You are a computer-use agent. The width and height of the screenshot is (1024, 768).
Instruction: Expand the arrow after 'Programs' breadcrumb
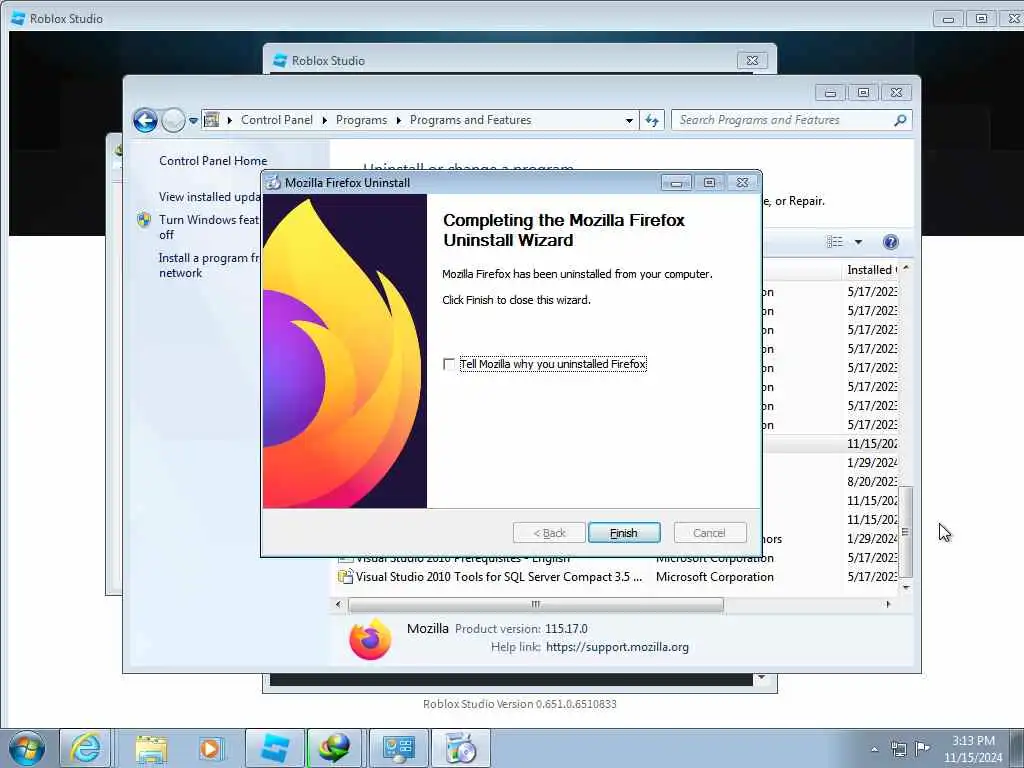click(x=398, y=120)
